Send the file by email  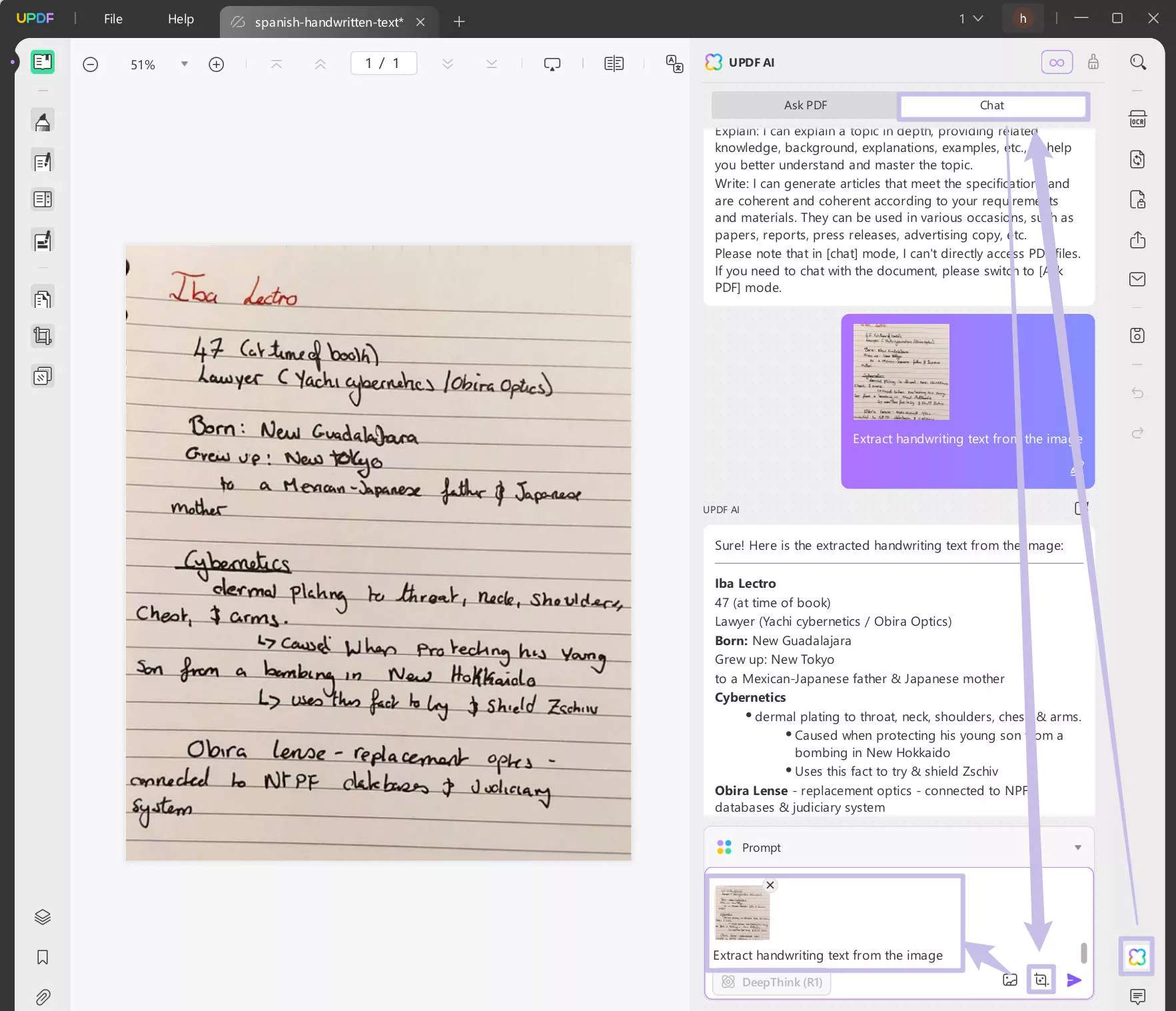(1137, 279)
